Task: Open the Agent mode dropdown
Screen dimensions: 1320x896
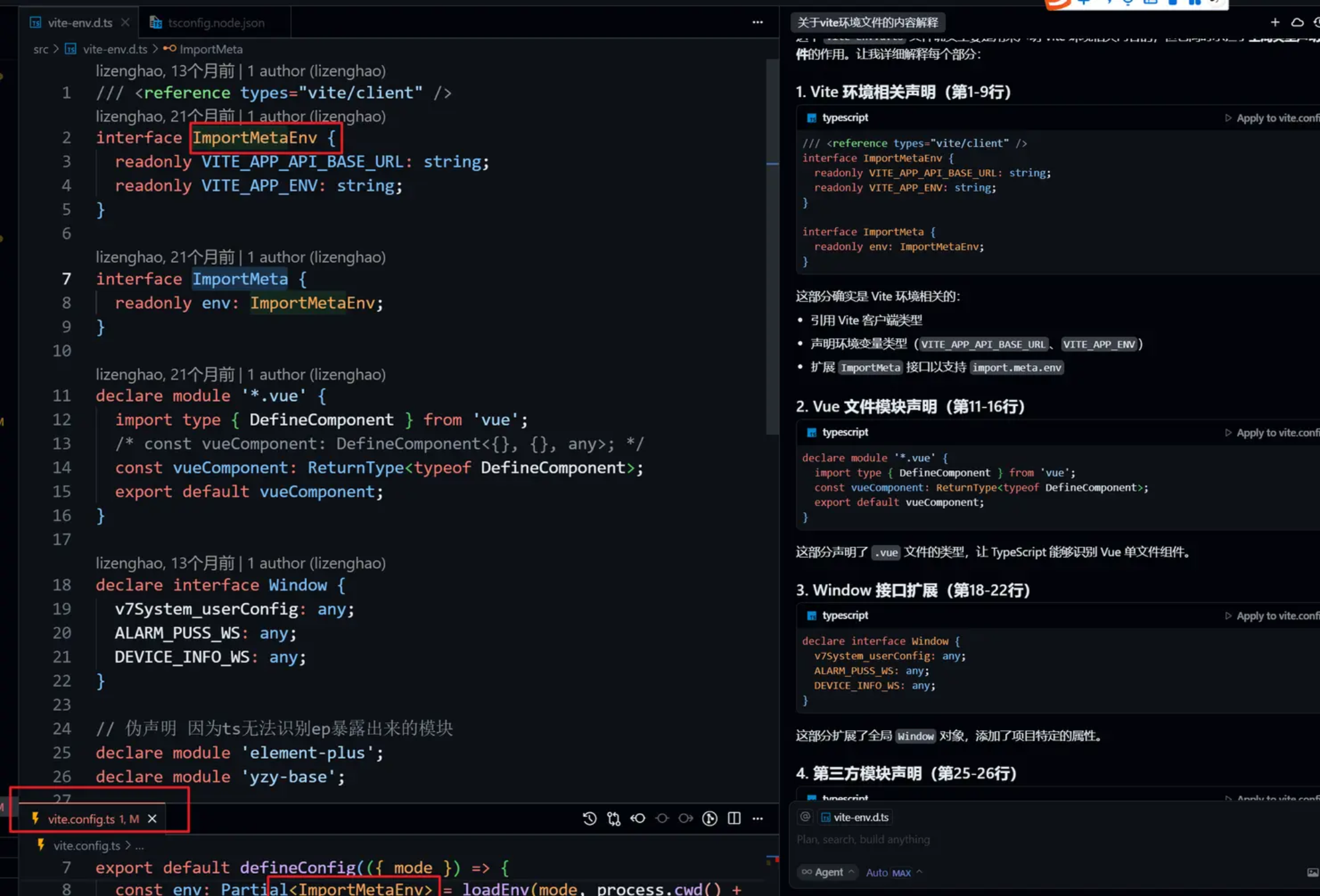Action: click(828, 872)
